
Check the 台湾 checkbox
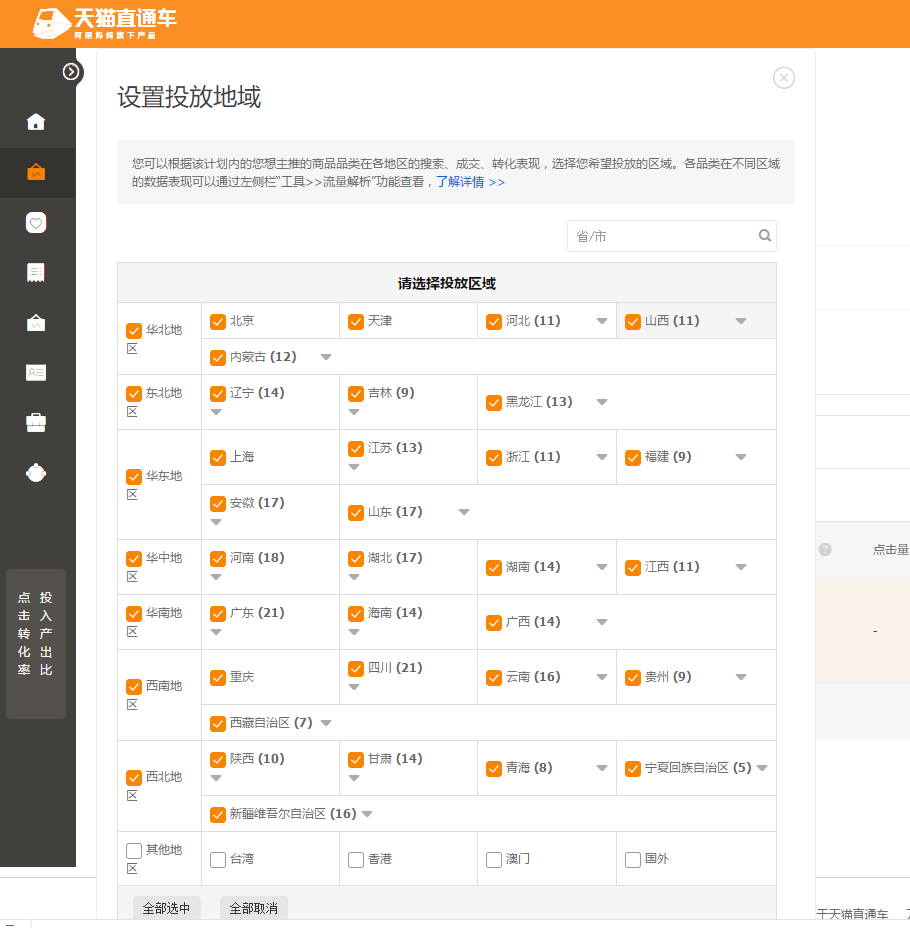pyautogui.click(x=218, y=860)
